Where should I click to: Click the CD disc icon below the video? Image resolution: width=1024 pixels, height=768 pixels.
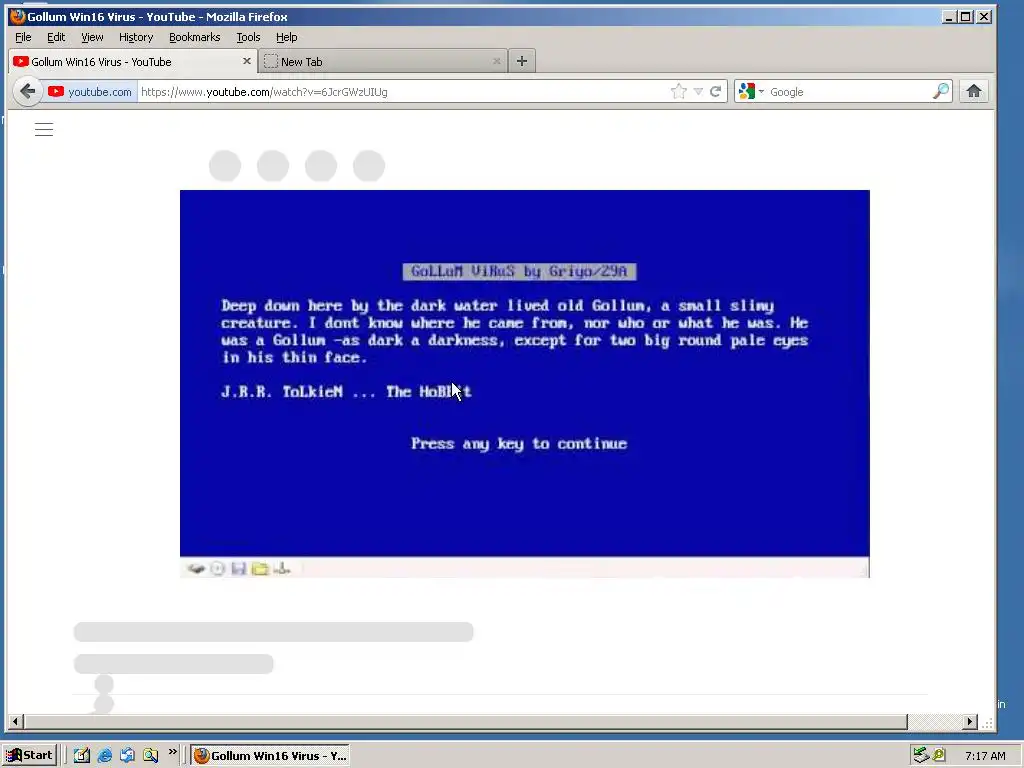pyautogui.click(x=217, y=569)
